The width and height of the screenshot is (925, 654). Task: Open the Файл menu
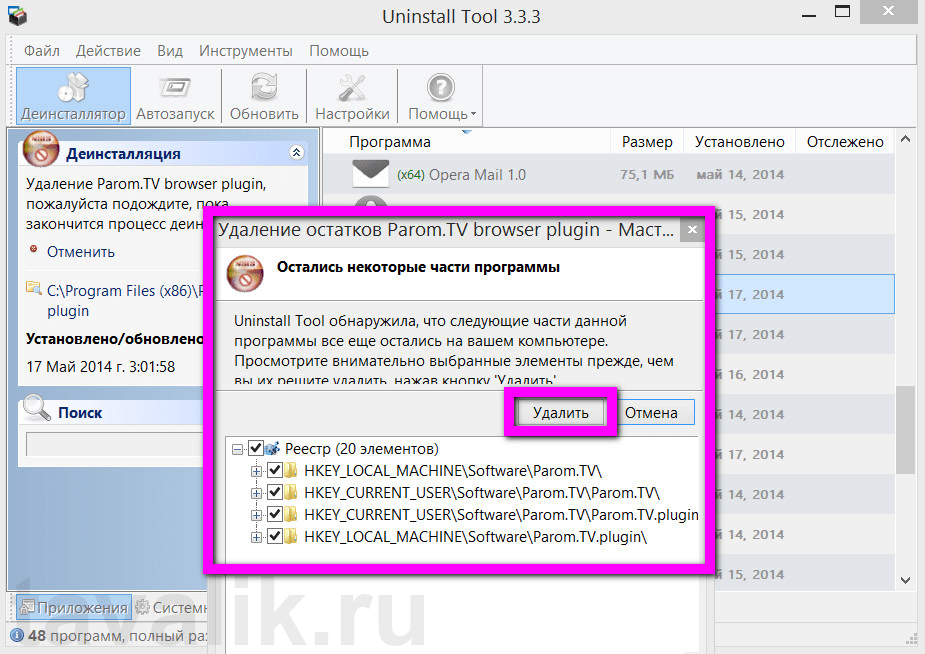pos(41,51)
